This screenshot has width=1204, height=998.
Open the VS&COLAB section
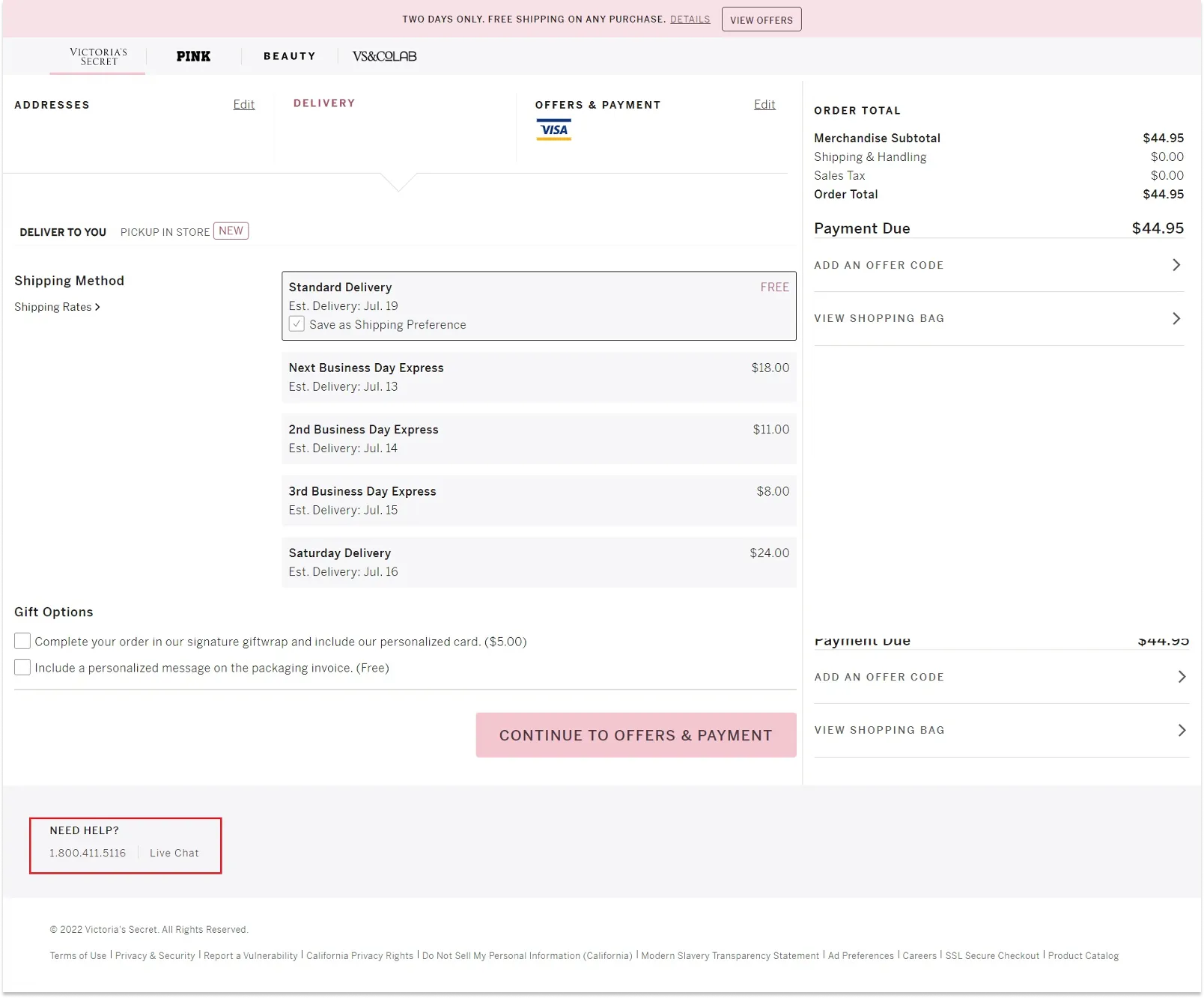pos(383,56)
